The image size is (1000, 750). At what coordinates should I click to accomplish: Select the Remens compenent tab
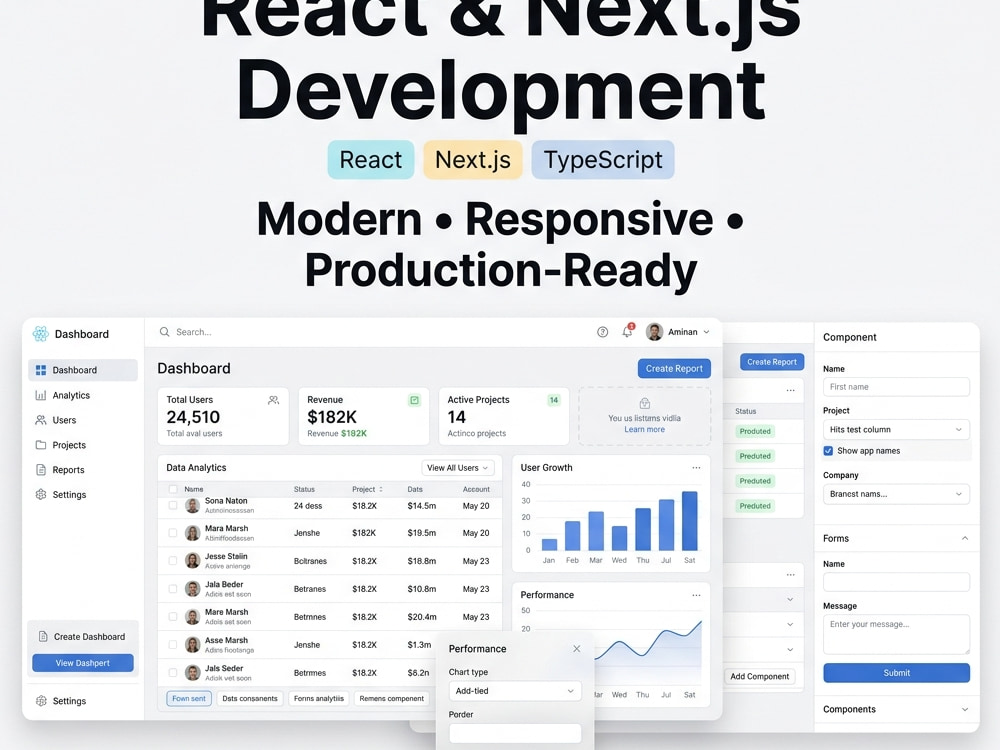point(392,698)
